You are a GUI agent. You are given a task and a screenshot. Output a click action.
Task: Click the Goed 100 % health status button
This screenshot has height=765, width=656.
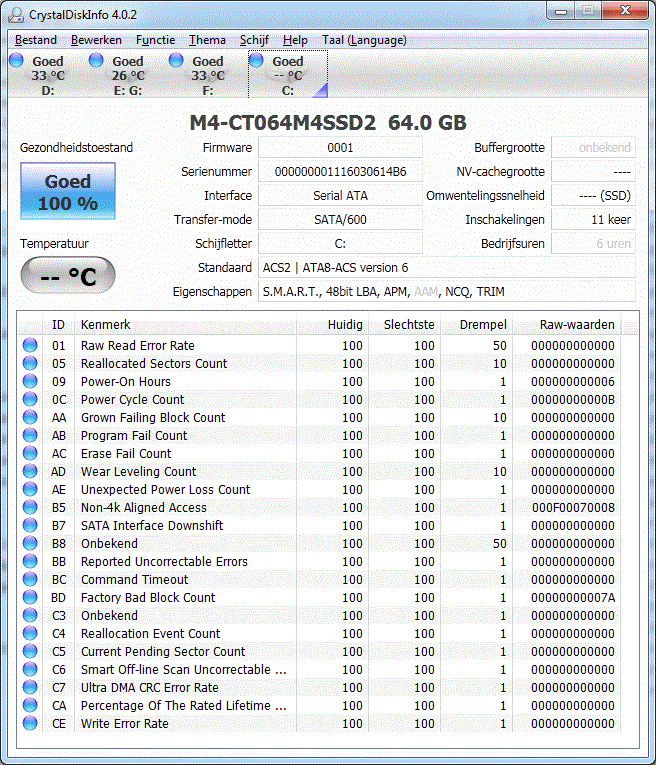pos(68,191)
